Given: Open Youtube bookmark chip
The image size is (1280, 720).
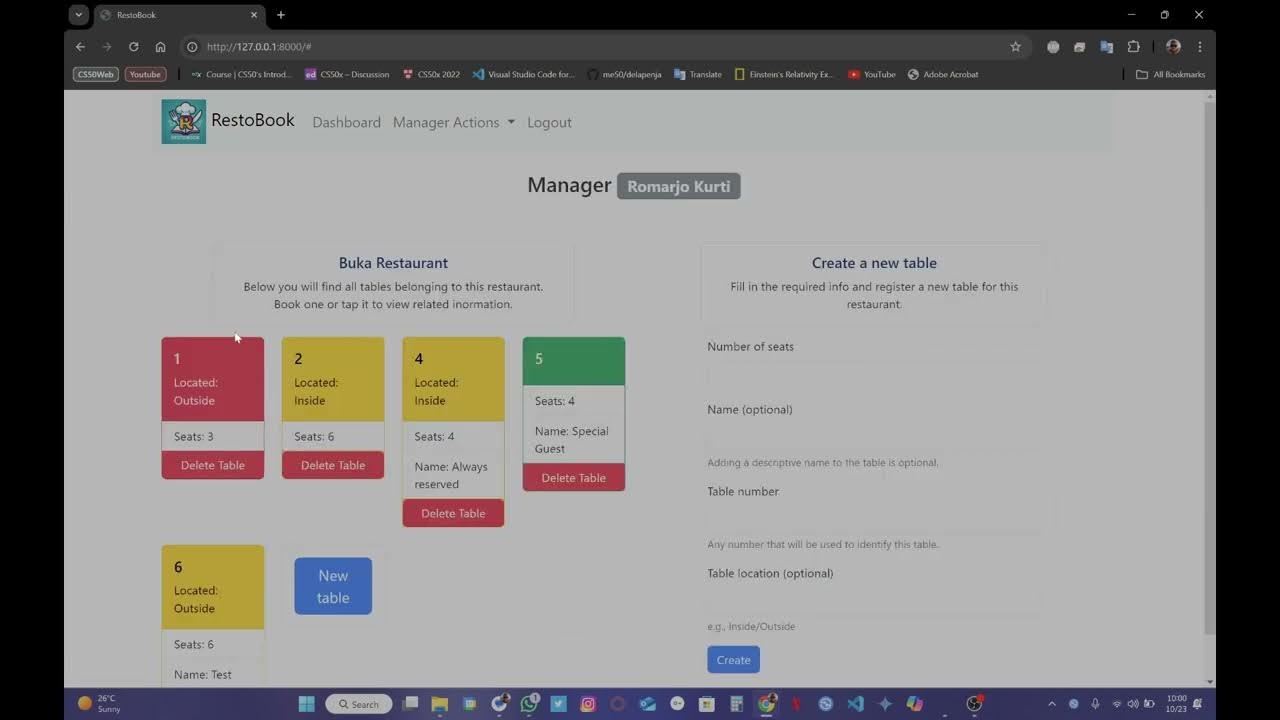Looking at the screenshot, I should pyautogui.click(x=145, y=74).
